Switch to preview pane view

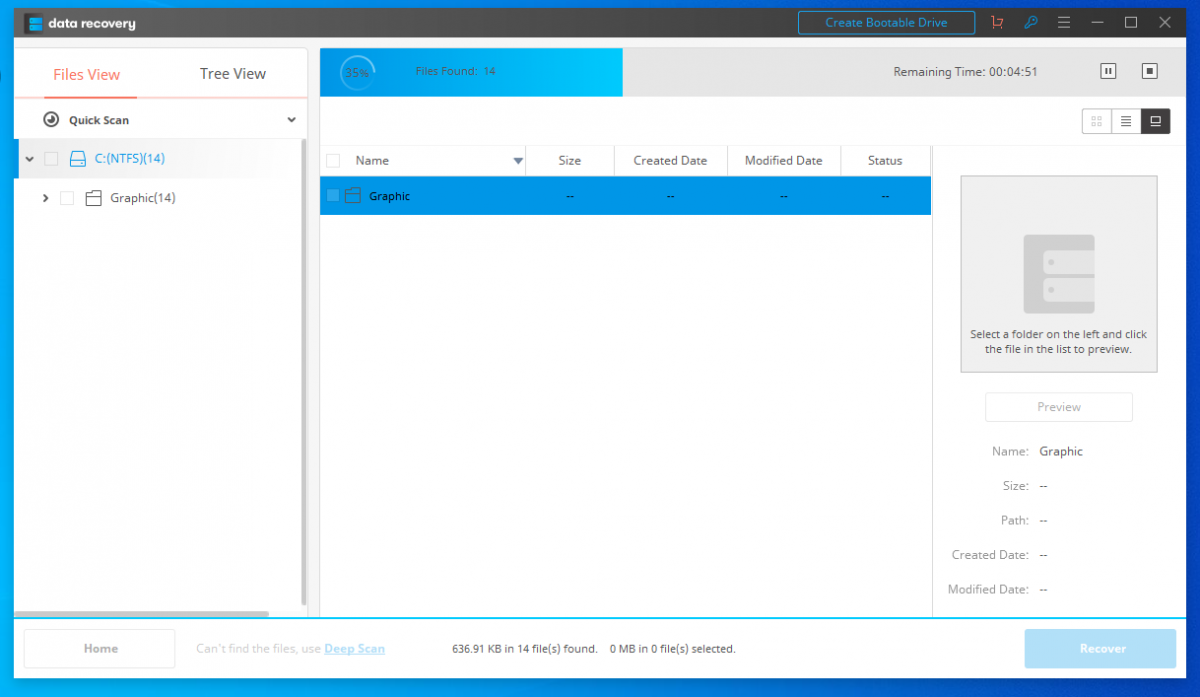1155,121
